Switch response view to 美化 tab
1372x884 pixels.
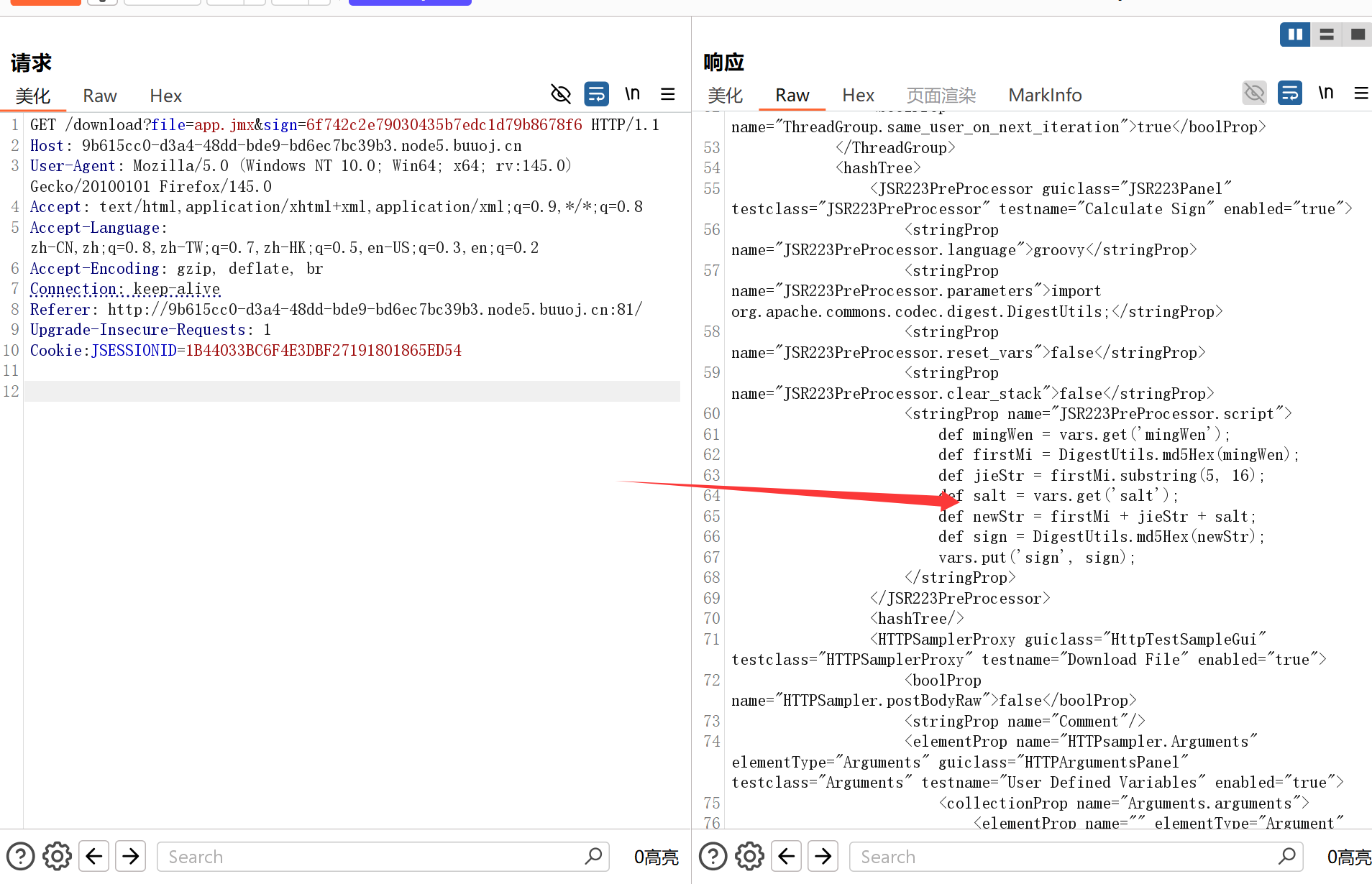click(x=726, y=96)
